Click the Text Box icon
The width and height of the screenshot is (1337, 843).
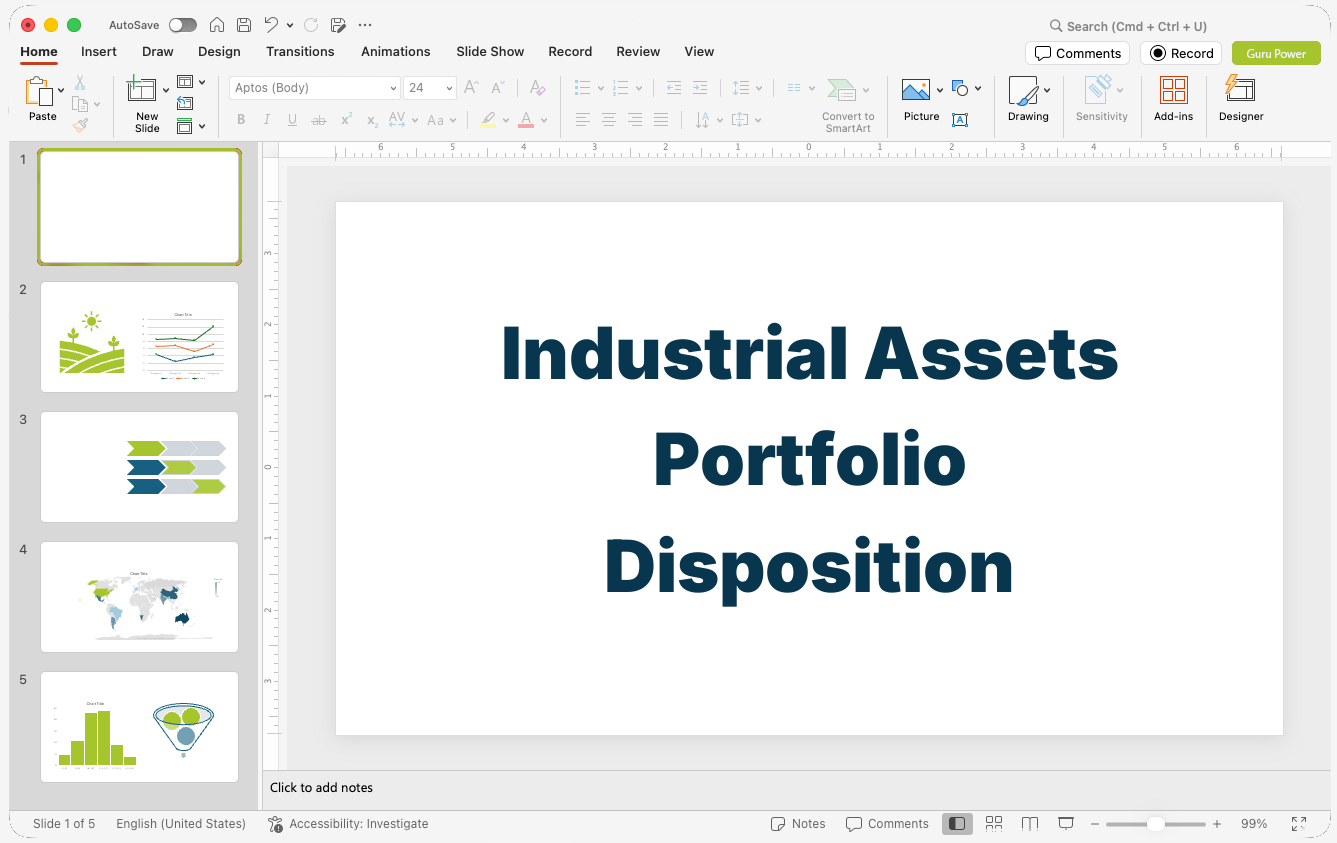pos(960,120)
